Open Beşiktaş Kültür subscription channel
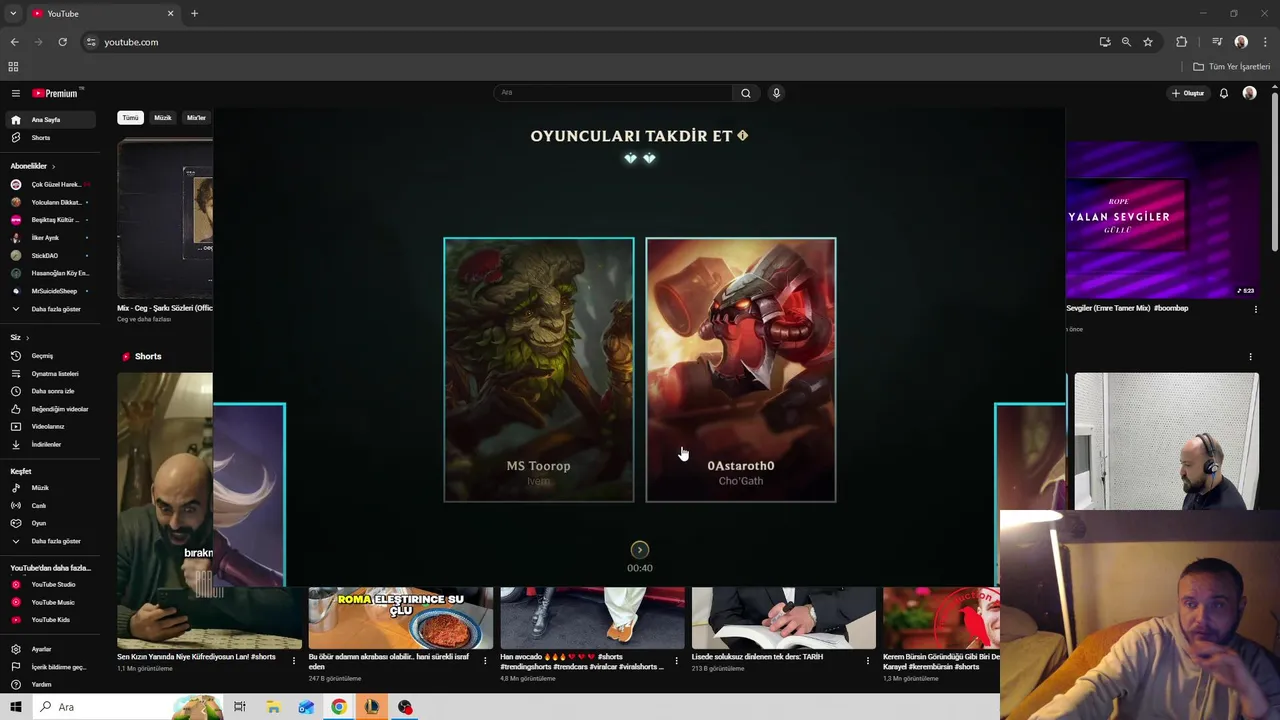 coord(52,220)
